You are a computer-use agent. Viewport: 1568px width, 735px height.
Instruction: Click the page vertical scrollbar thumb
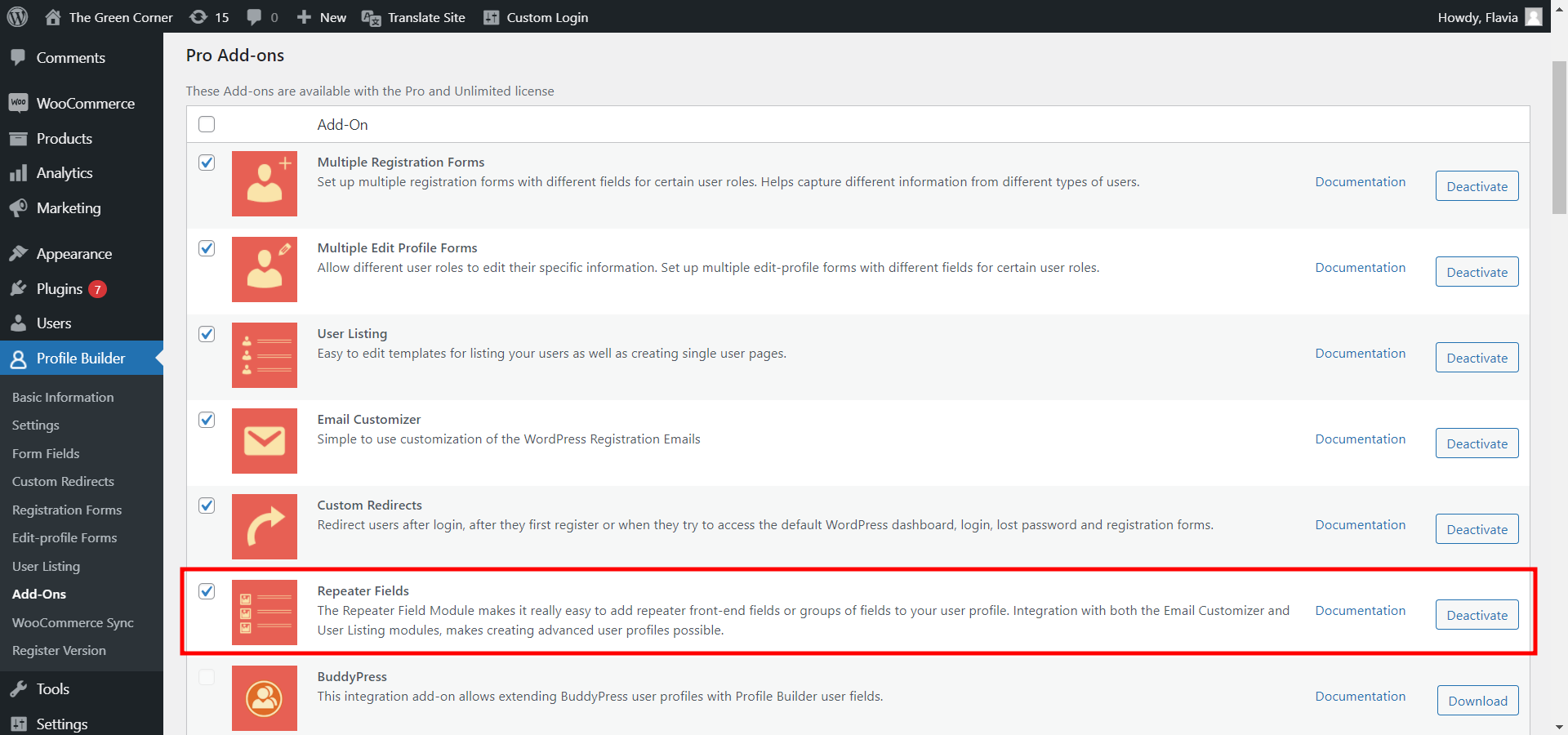[x=1559, y=137]
